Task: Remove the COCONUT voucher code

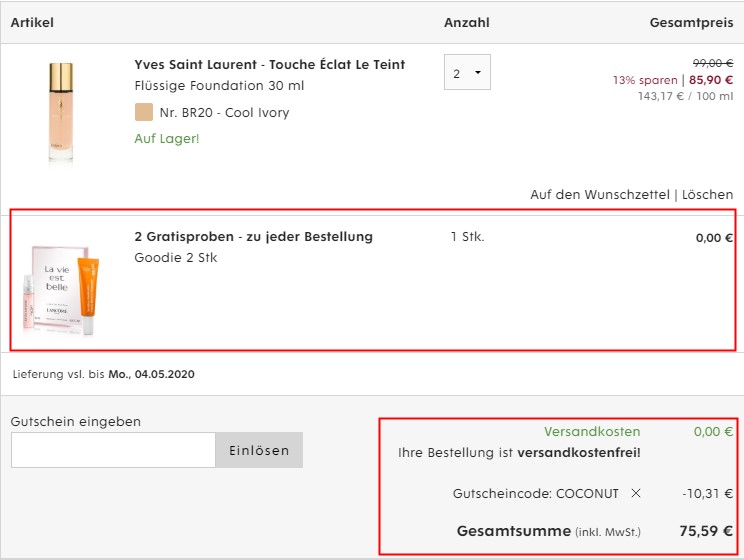Action: tap(636, 494)
